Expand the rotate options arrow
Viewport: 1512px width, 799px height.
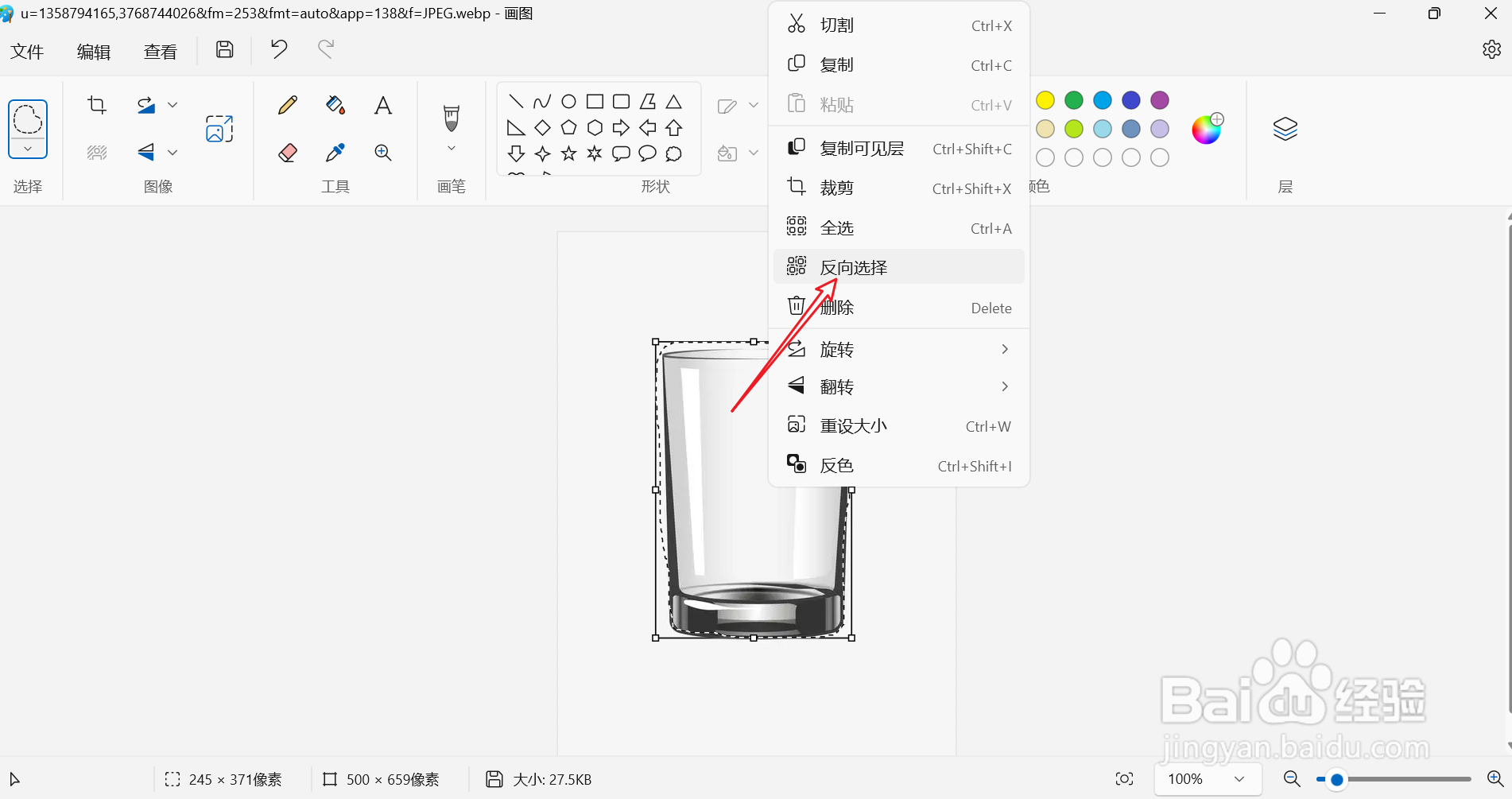point(173,105)
